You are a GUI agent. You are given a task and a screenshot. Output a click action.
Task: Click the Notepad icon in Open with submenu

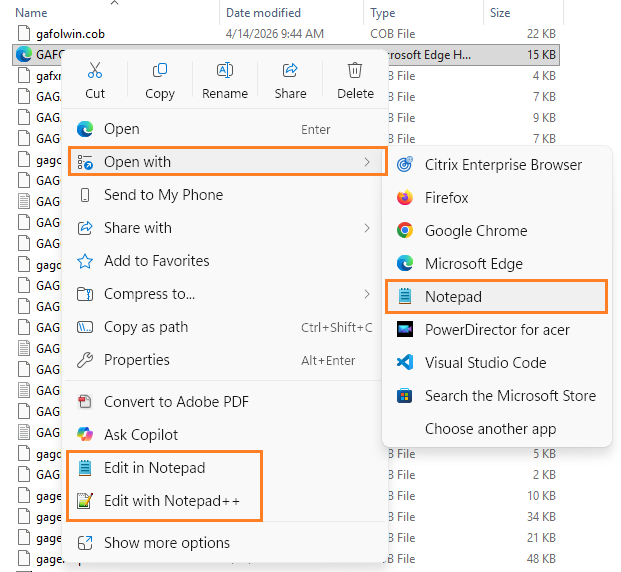pos(405,296)
